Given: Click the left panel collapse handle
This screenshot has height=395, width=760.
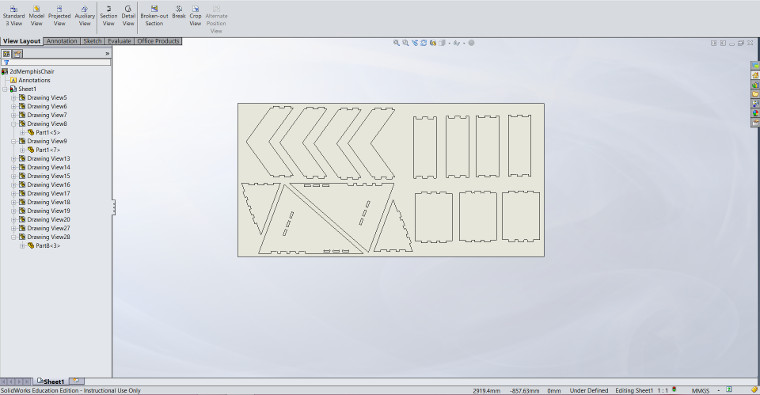Looking at the screenshot, I should coord(114,207).
